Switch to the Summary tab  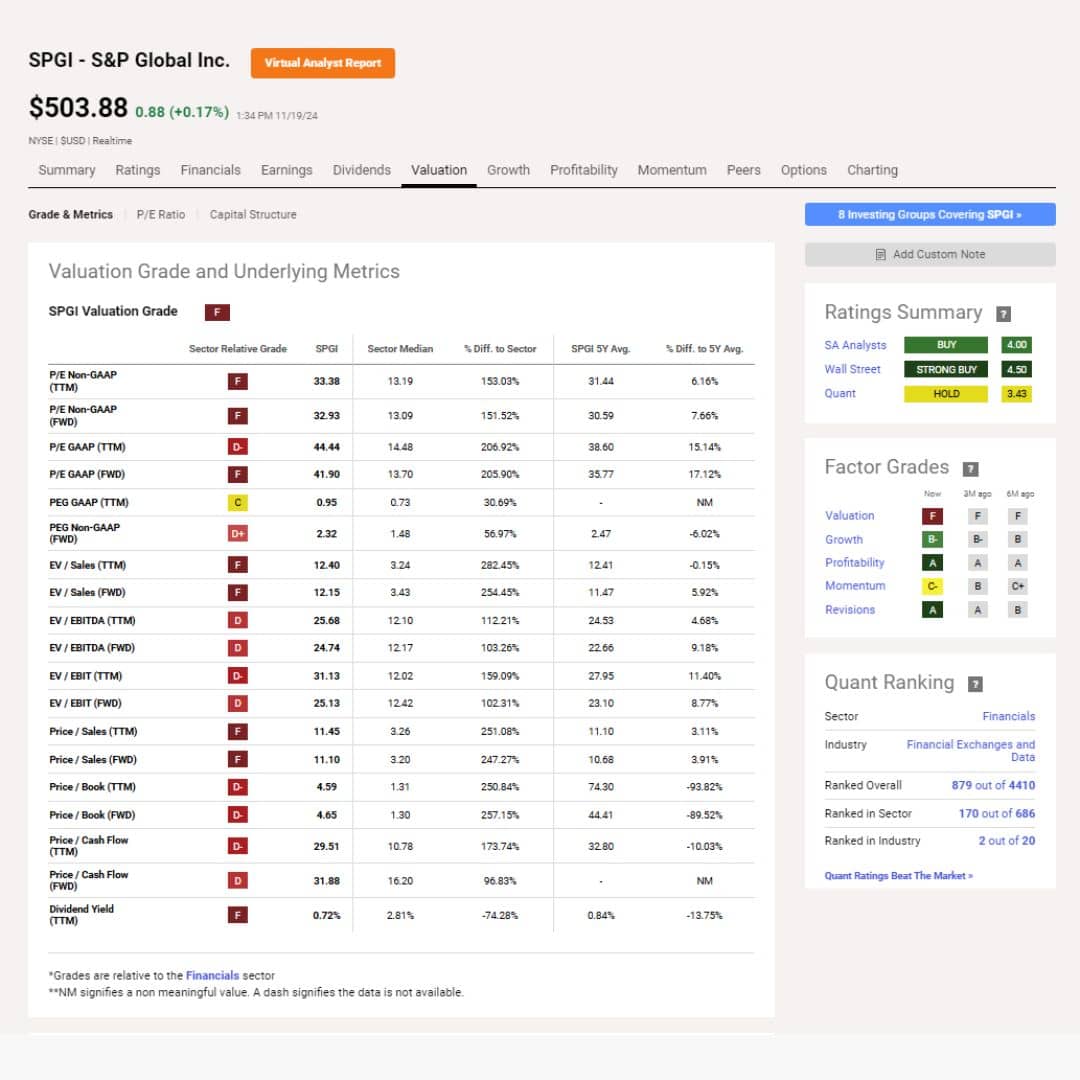click(x=67, y=170)
